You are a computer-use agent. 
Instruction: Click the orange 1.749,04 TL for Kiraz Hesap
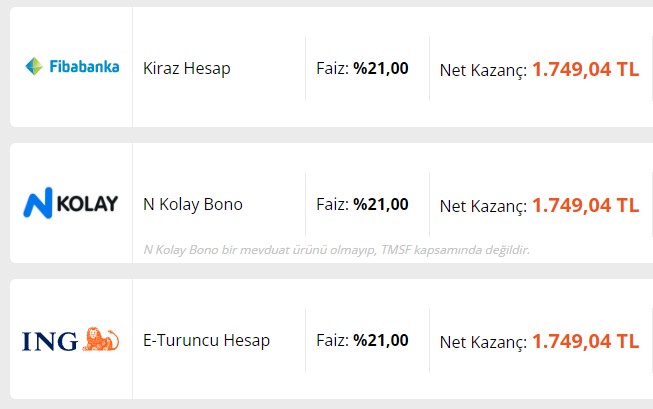(585, 68)
